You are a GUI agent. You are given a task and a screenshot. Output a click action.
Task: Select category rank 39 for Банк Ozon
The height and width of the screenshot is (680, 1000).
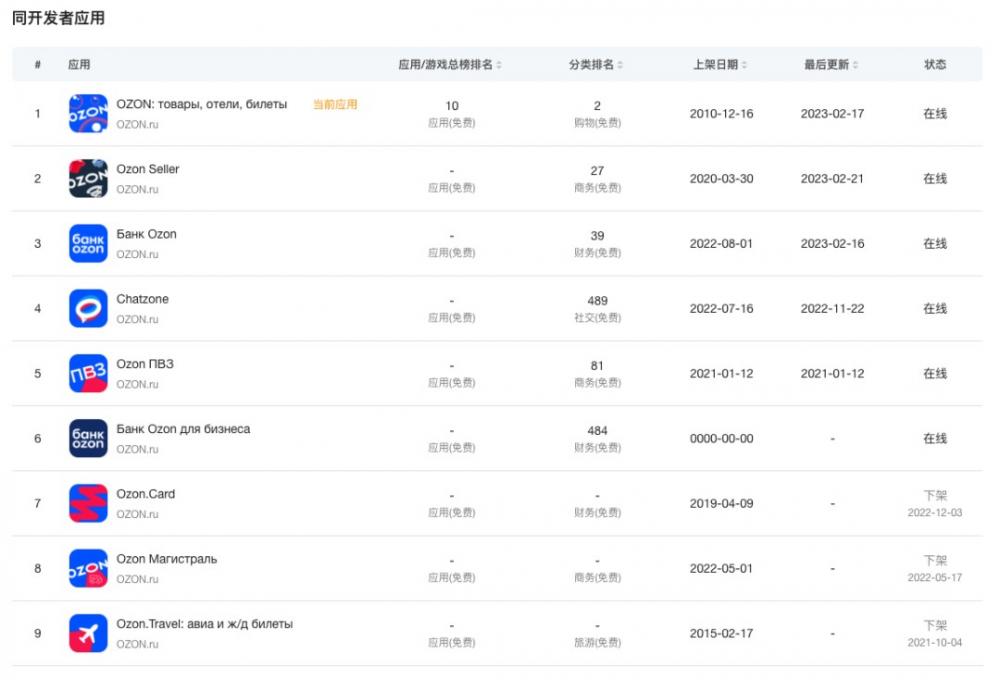597,236
